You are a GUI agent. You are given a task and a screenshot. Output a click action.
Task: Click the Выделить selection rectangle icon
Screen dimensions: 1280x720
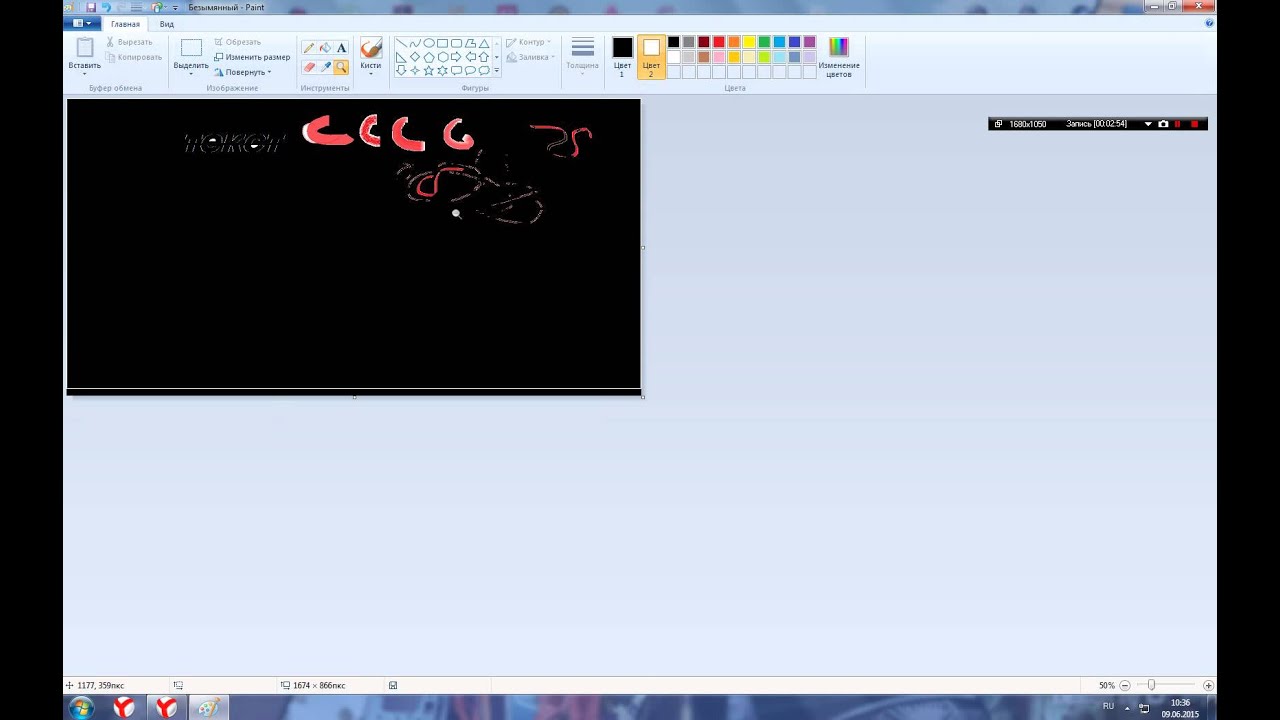pyautogui.click(x=191, y=47)
